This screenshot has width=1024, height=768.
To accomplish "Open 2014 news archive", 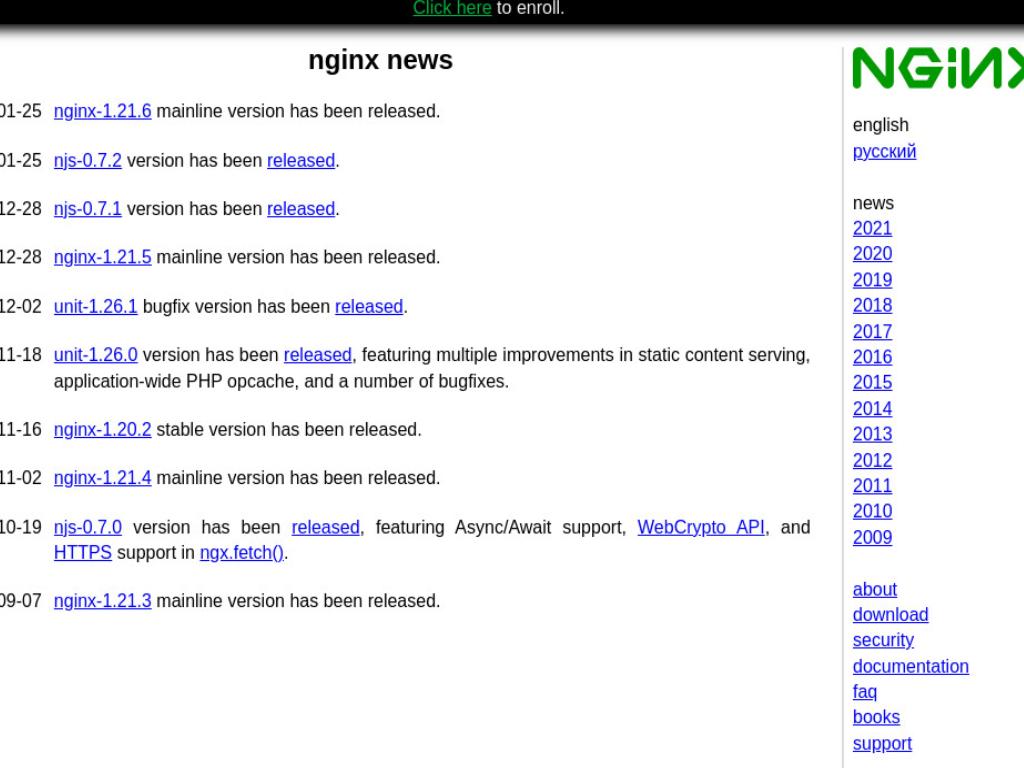I will tap(872, 409).
